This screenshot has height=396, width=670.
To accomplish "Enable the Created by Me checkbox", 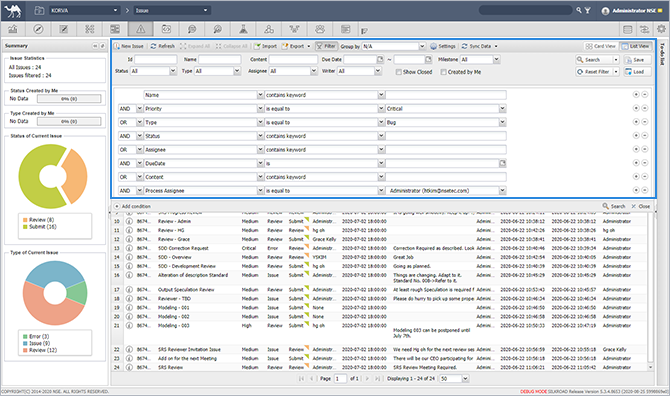I will [x=444, y=72].
